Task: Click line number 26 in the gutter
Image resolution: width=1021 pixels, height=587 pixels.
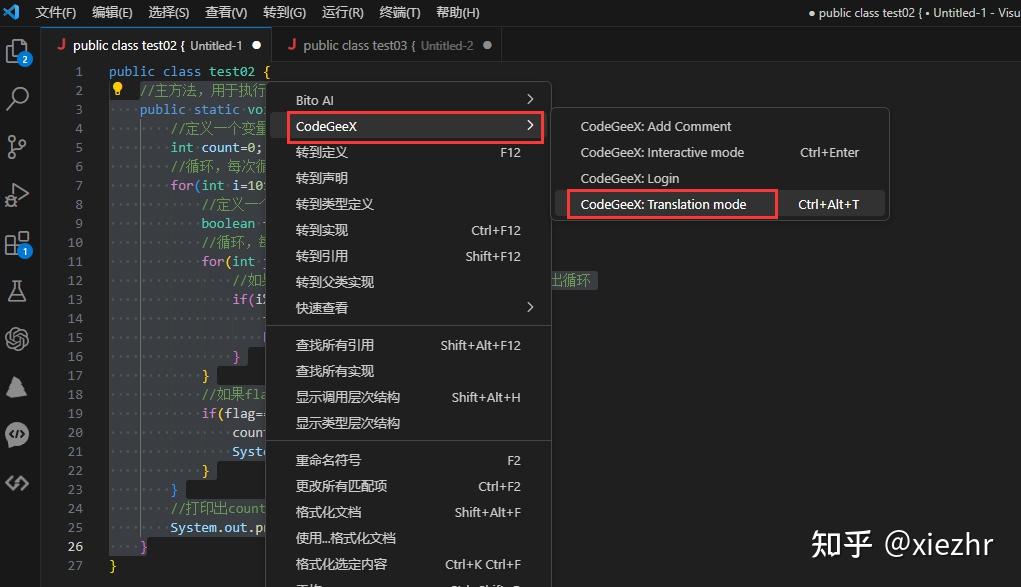Action: point(76,546)
